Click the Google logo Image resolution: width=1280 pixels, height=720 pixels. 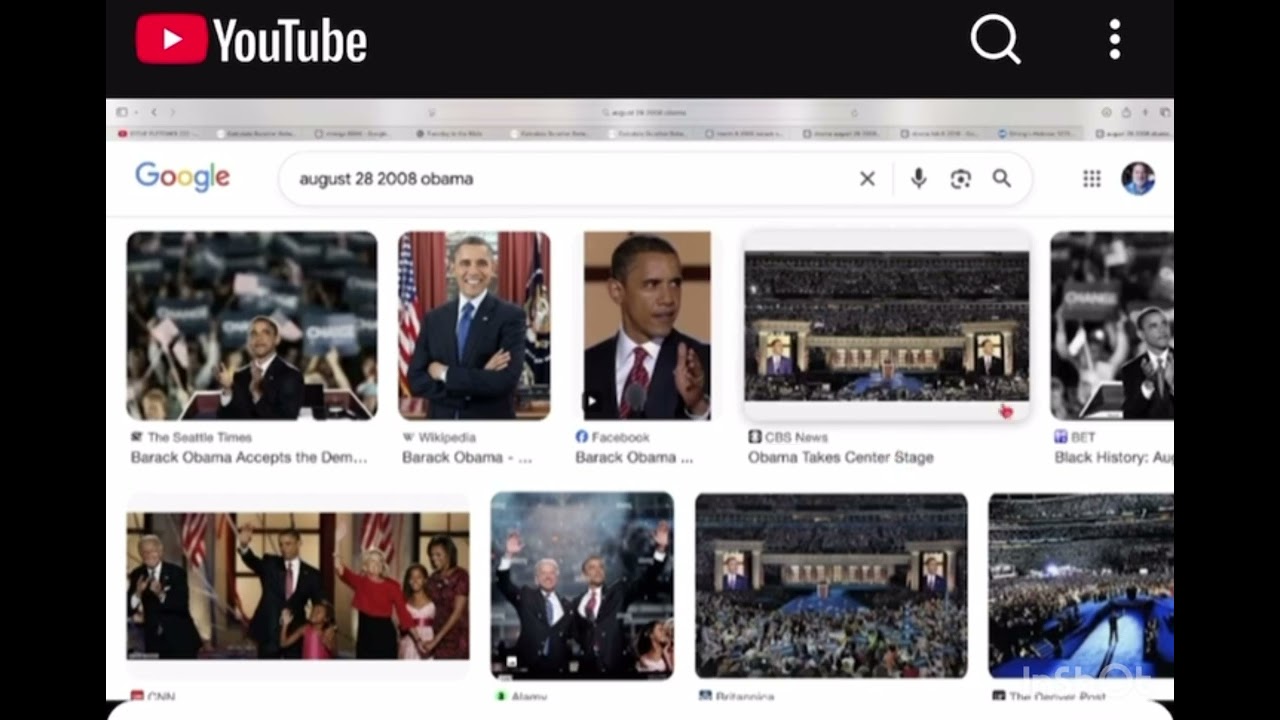[x=182, y=177]
